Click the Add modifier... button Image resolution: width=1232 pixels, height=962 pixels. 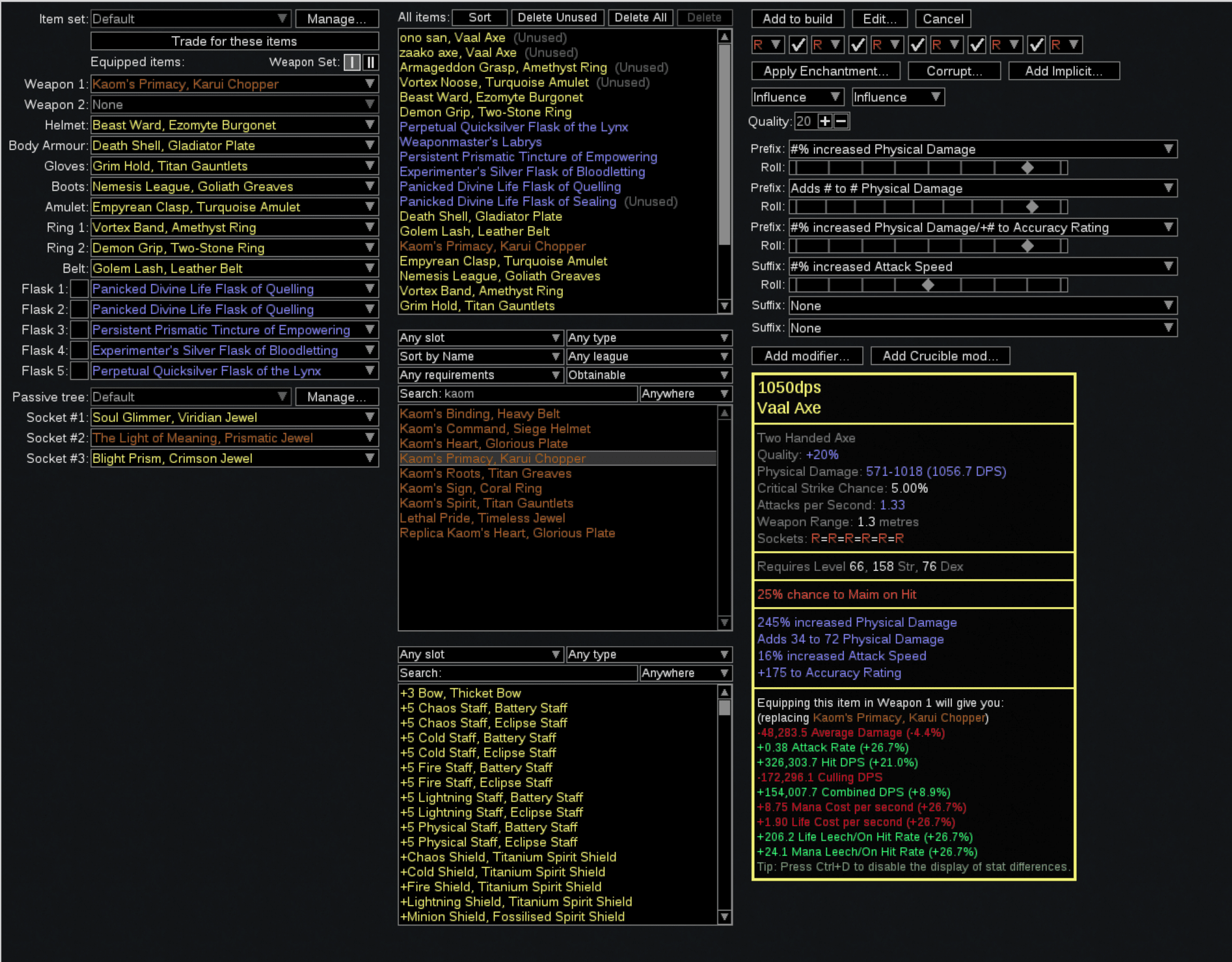click(807, 356)
